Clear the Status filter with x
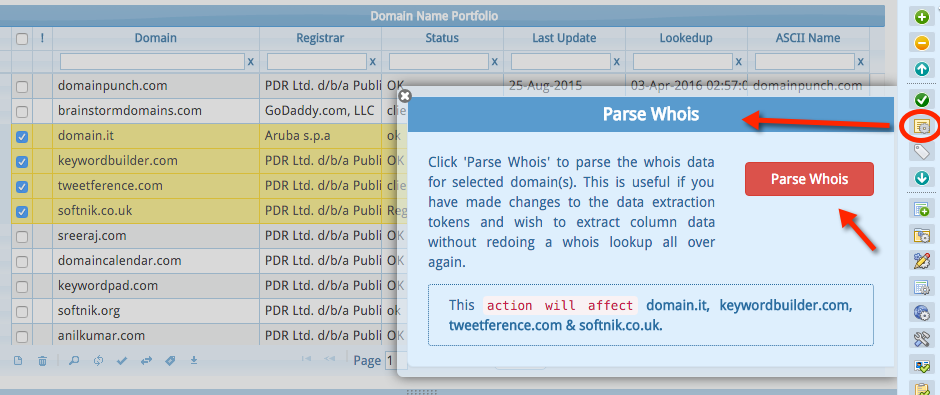Image resolution: width=940 pixels, height=395 pixels. click(x=495, y=61)
